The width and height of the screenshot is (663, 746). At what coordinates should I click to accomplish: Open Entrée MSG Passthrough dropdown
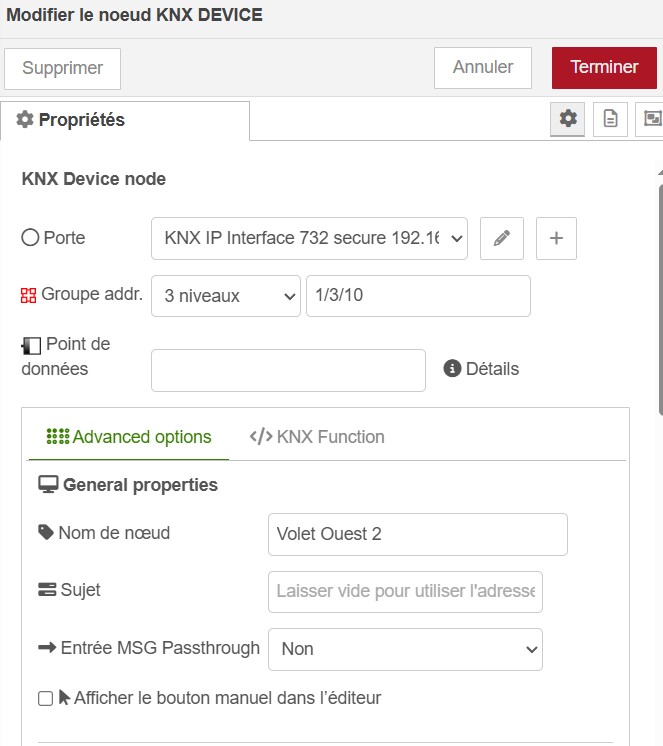tap(405, 649)
